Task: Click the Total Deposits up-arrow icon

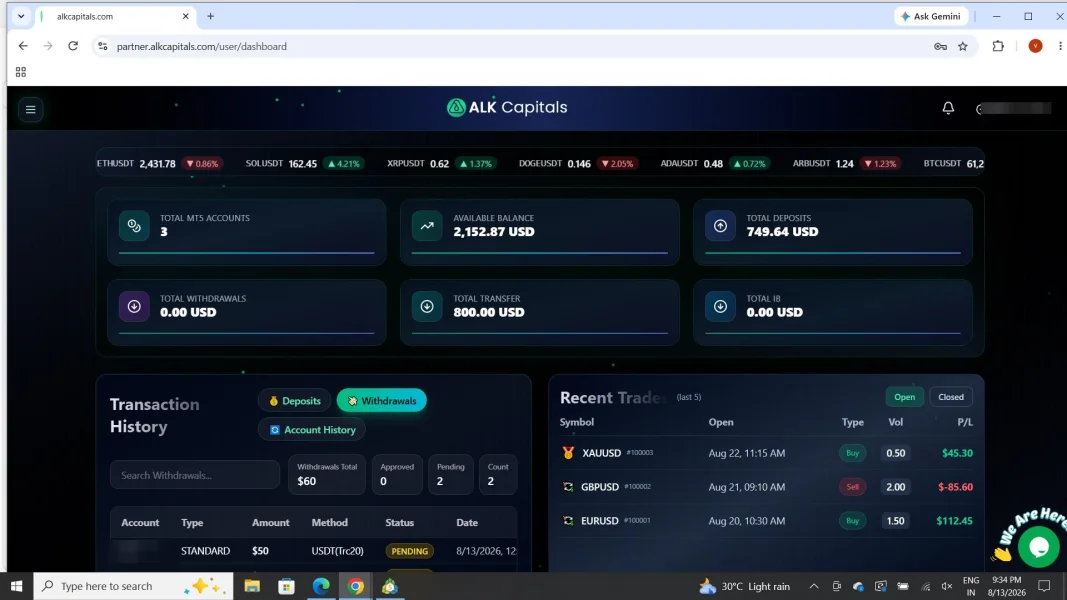Action: click(720, 226)
